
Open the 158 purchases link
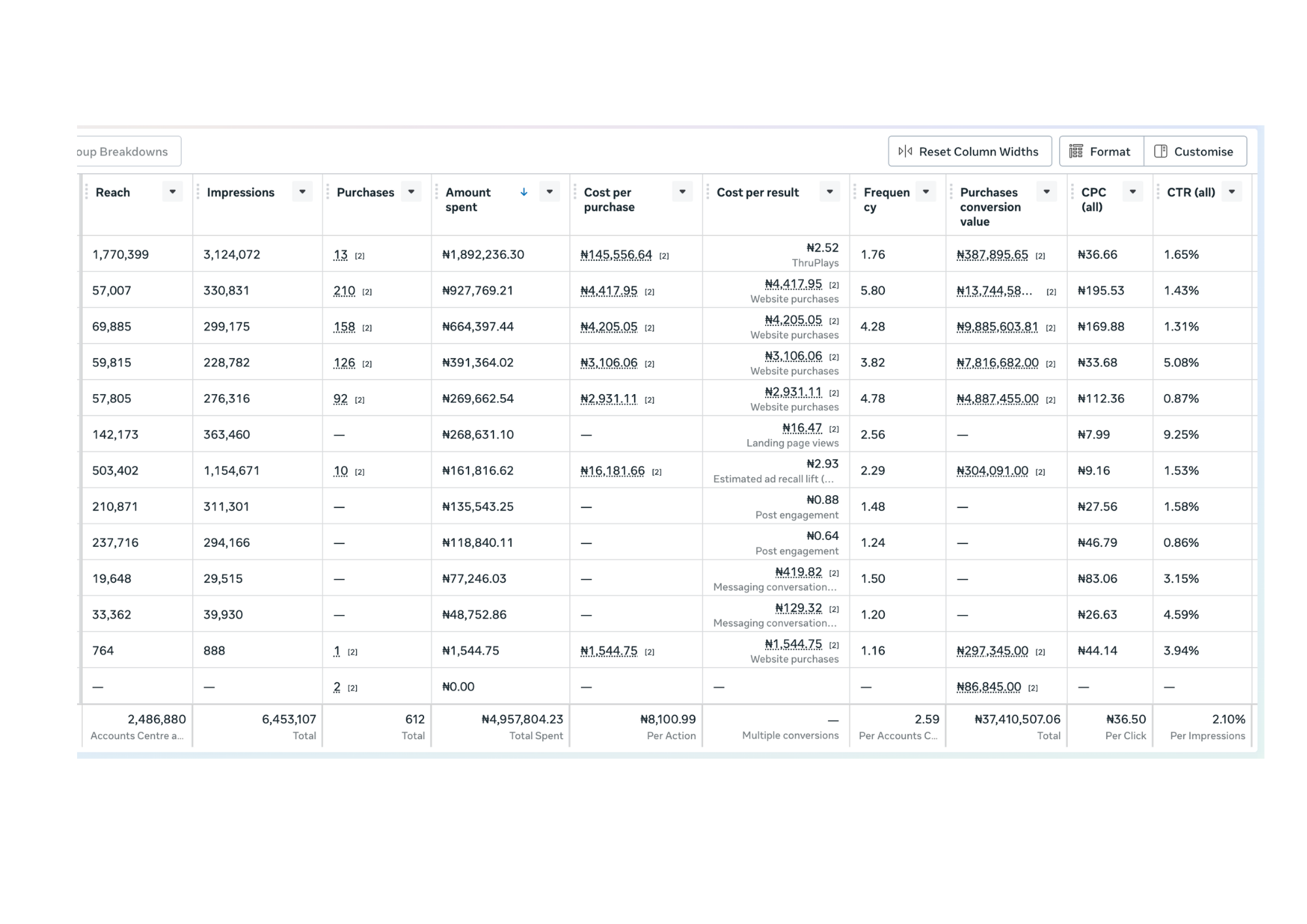(x=344, y=327)
